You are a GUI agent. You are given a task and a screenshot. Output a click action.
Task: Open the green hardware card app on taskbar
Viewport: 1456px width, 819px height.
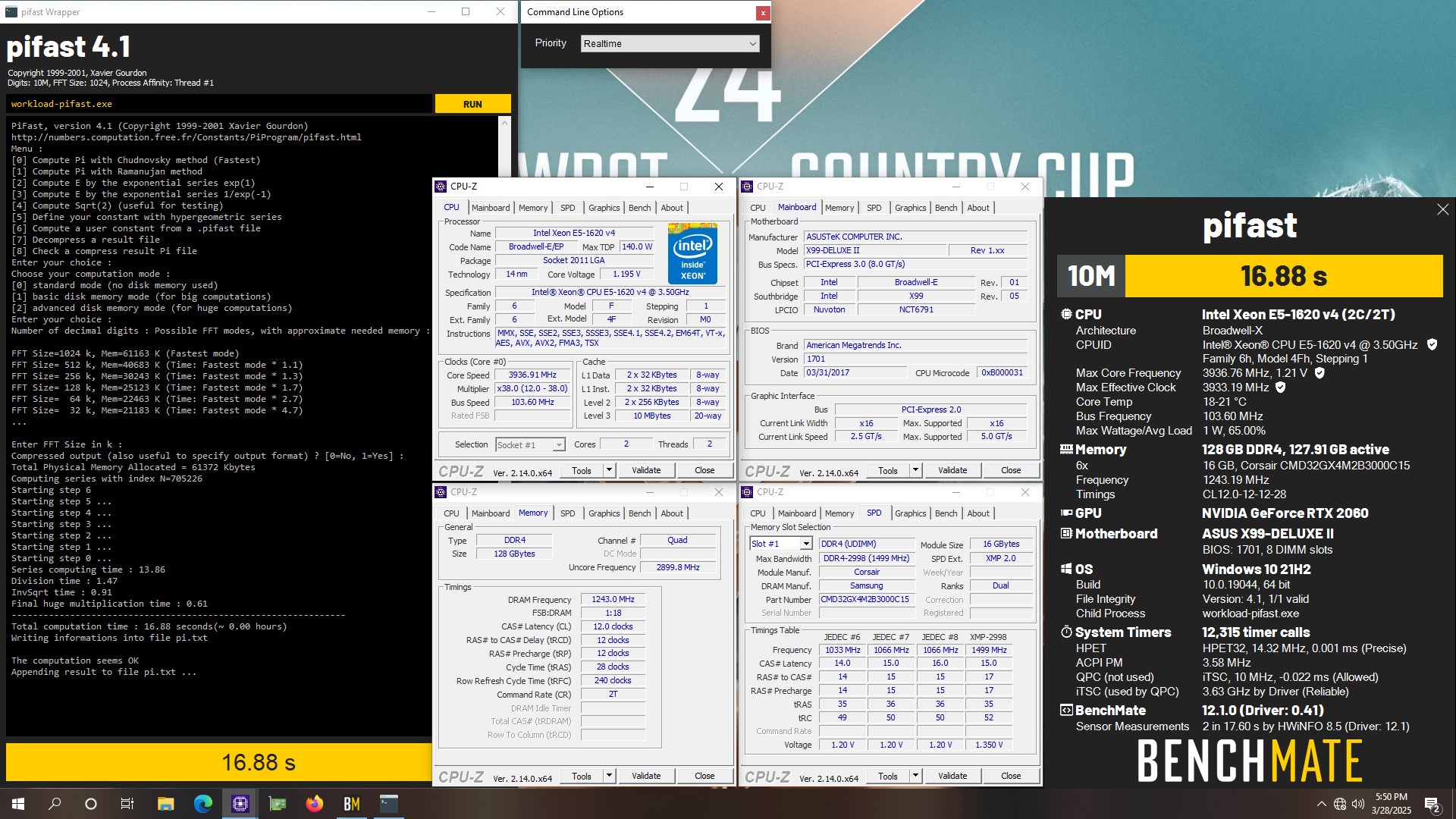[x=278, y=804]
